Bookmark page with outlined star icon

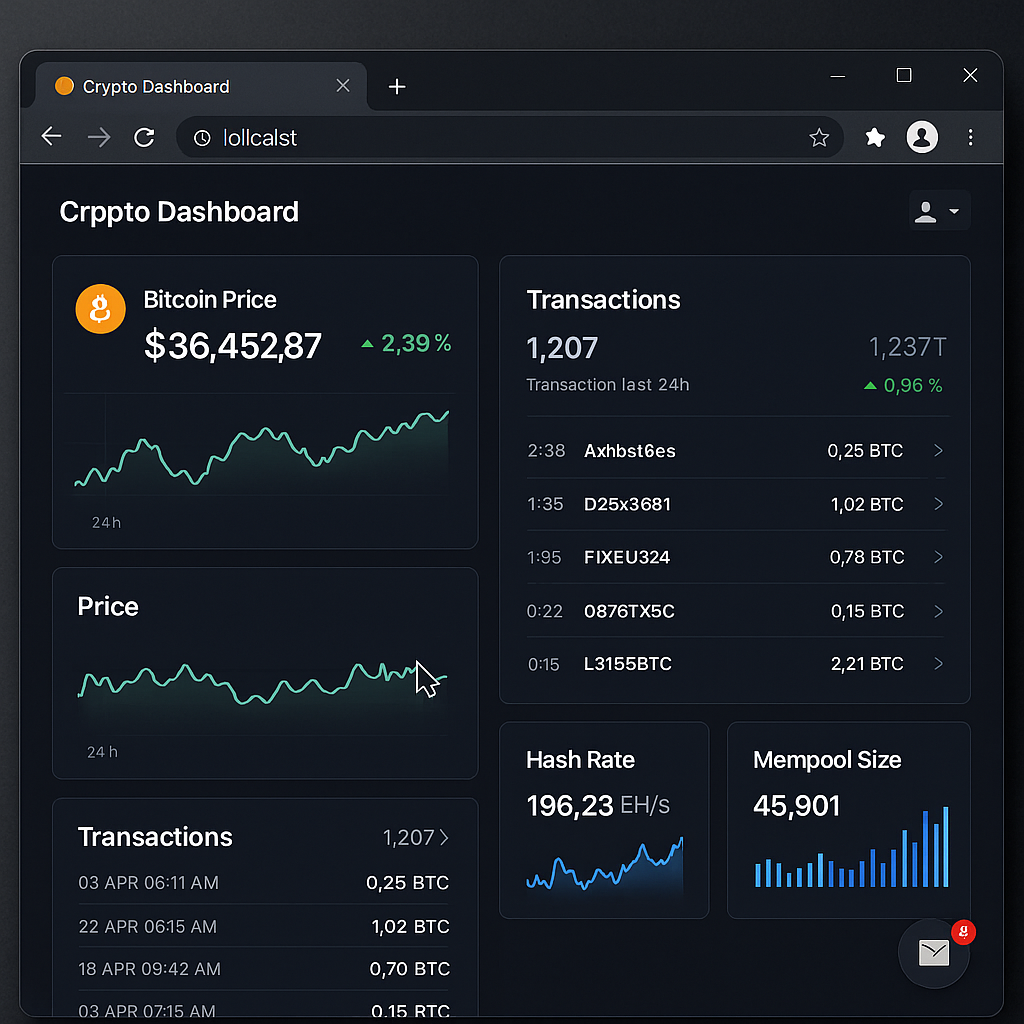[x=819, y=138]
